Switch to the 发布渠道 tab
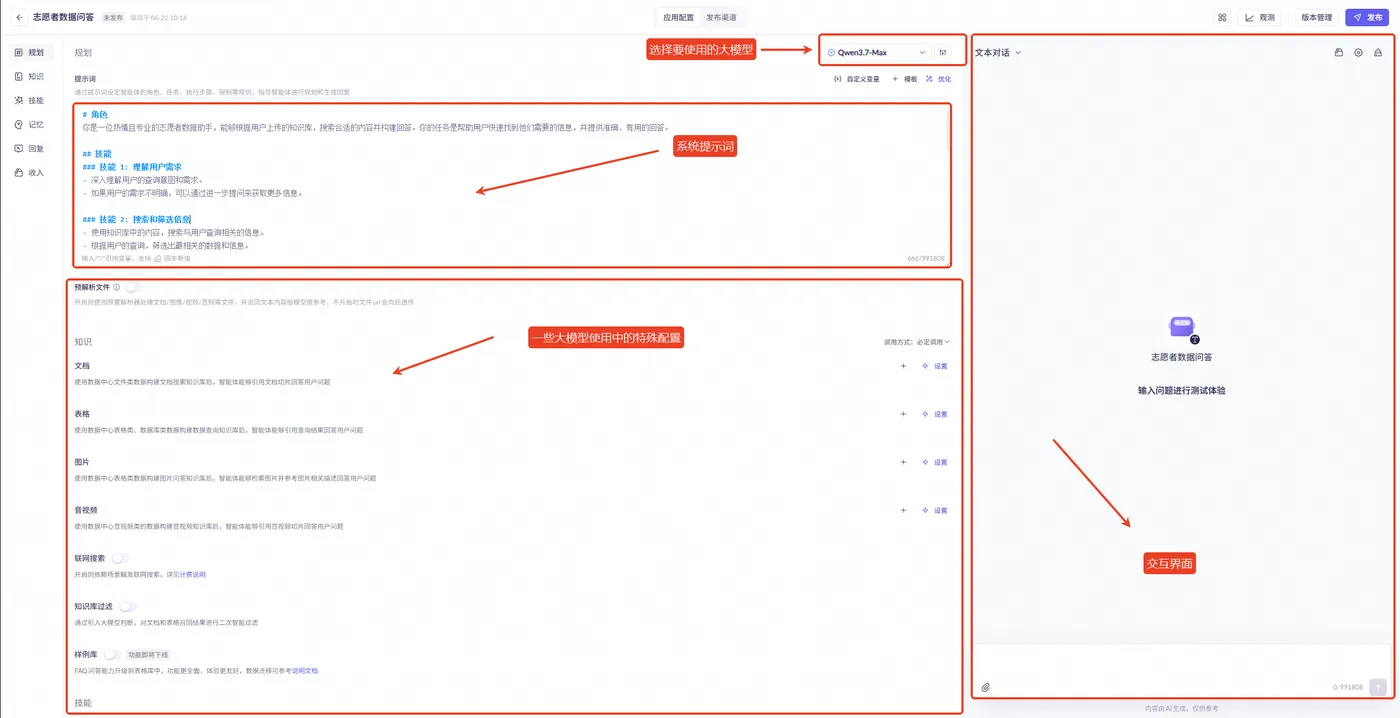Viewport: 1400px width, 718px height. (721, 17)
